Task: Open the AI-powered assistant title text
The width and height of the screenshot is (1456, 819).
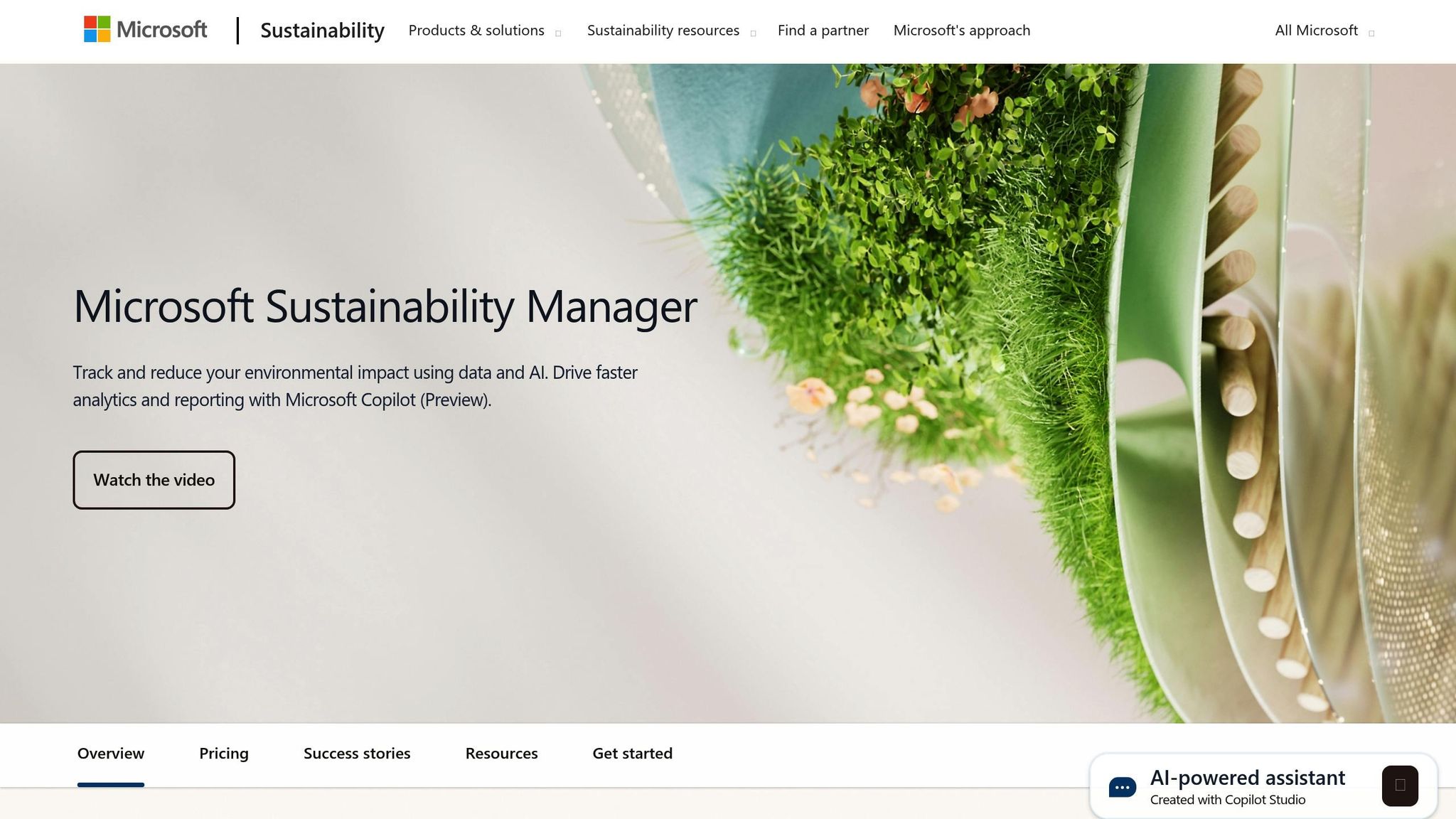Action: click(1248, 778)
